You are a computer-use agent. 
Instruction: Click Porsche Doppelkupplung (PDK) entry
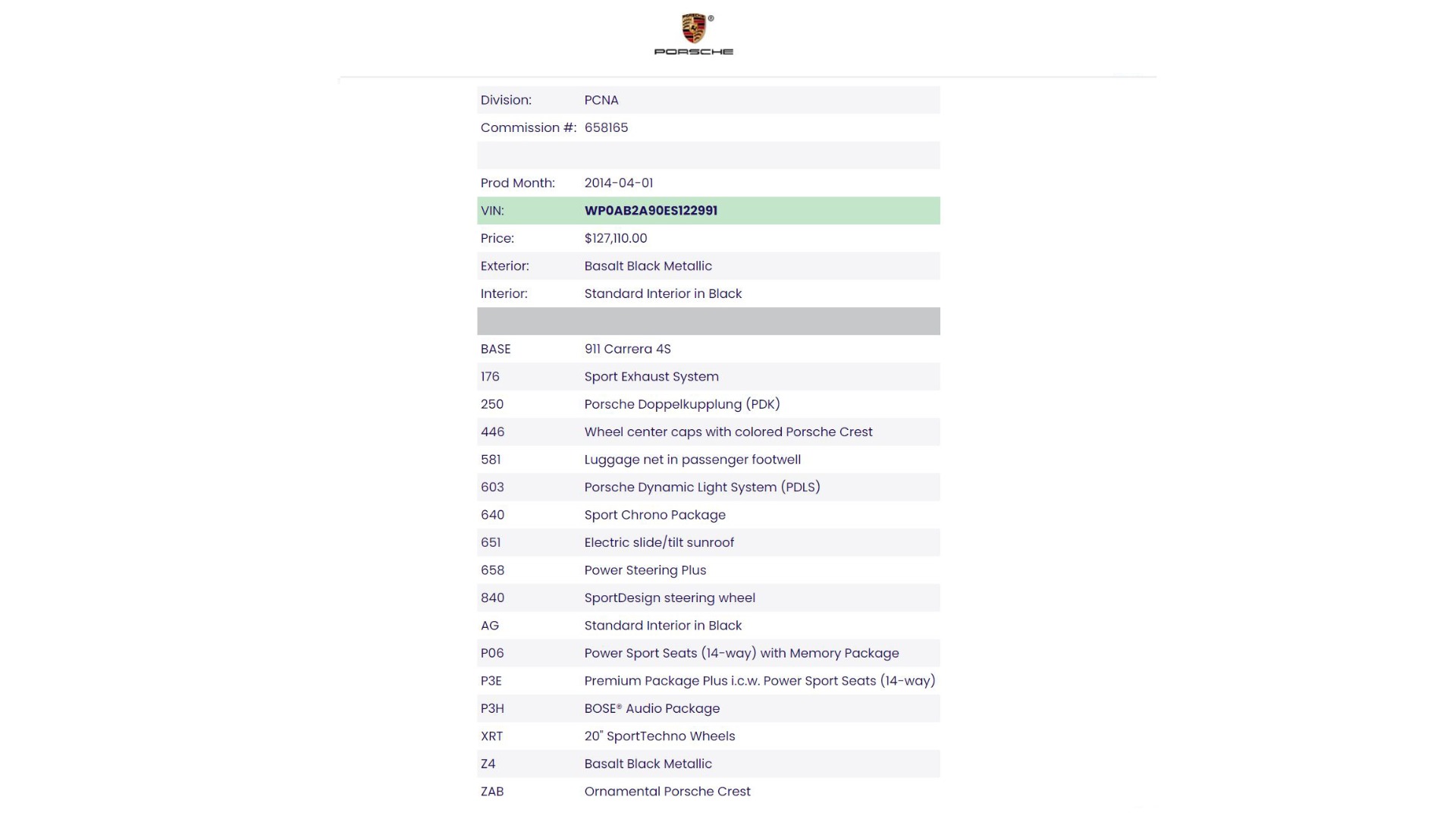(x=682, y=404)
